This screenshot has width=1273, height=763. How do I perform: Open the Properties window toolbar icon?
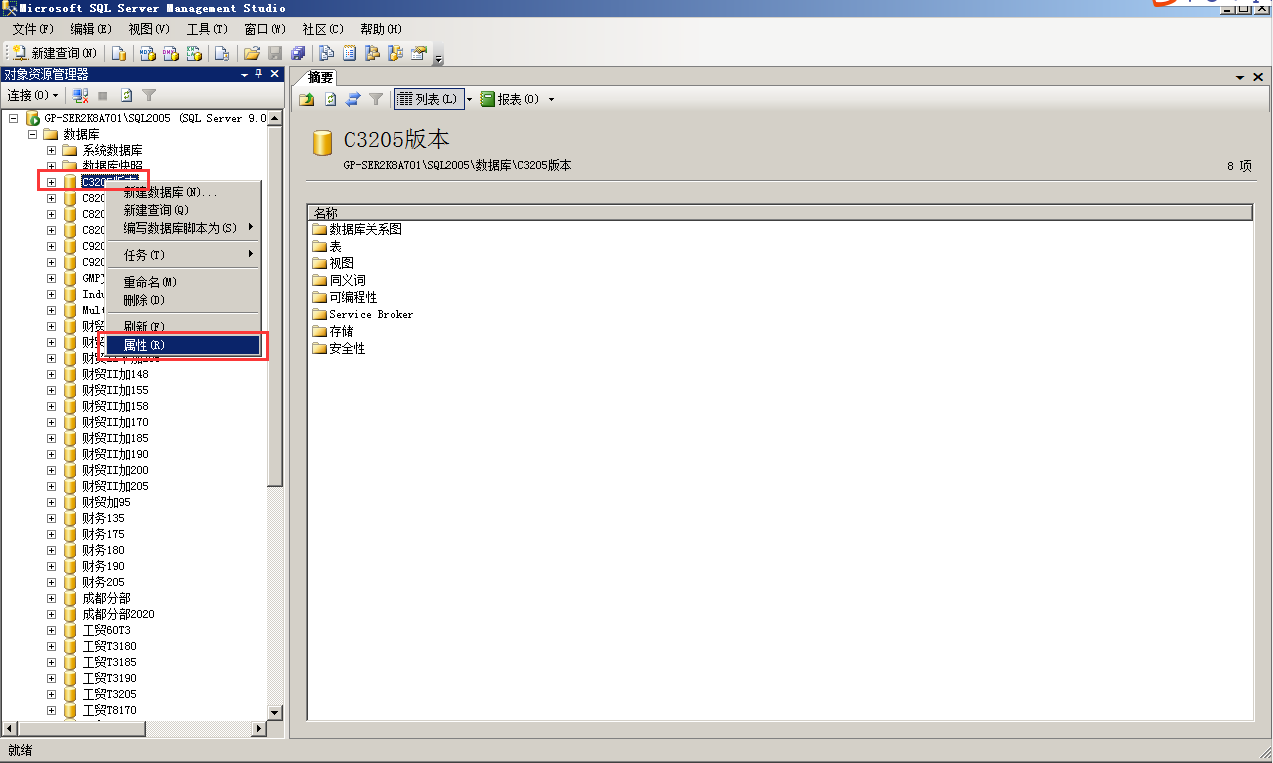pos(419,53)
